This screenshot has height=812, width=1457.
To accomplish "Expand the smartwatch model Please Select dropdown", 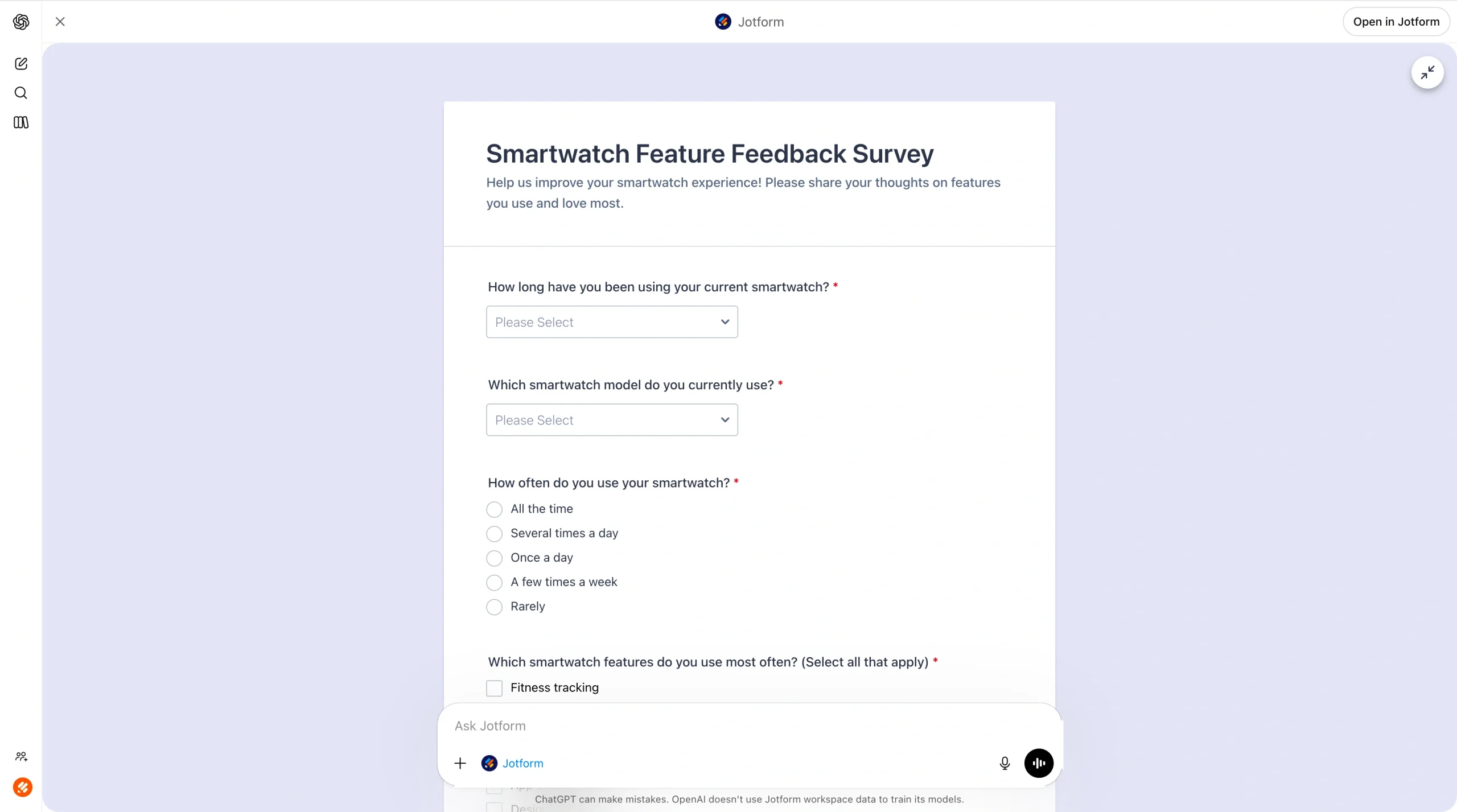I will (611, 419).
